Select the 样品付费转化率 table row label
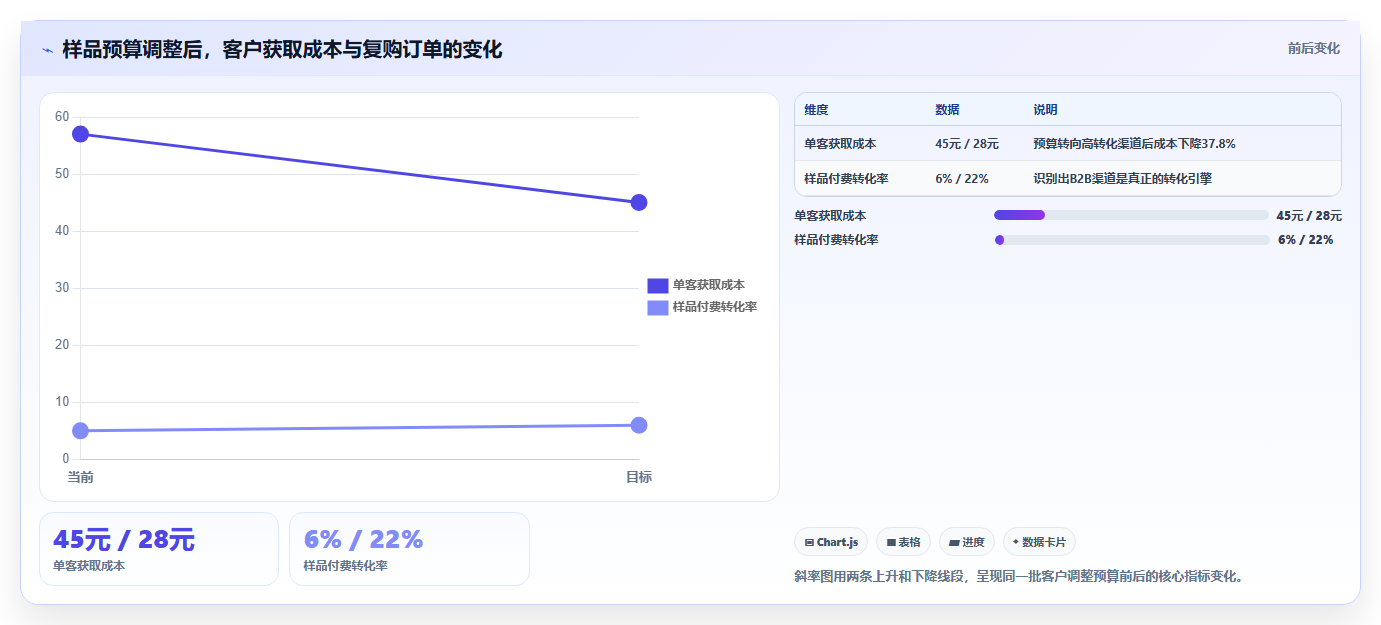Screen dimensions: 1381x625 coord(846,179)
